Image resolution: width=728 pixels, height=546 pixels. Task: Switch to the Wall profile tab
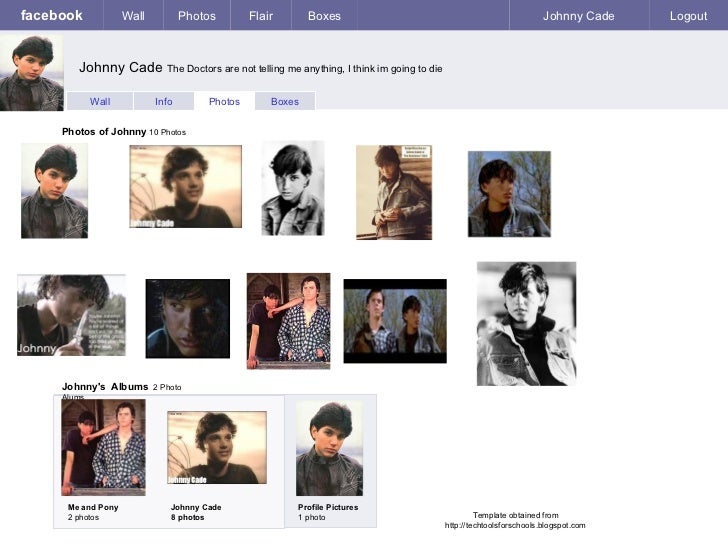(100, 101)
